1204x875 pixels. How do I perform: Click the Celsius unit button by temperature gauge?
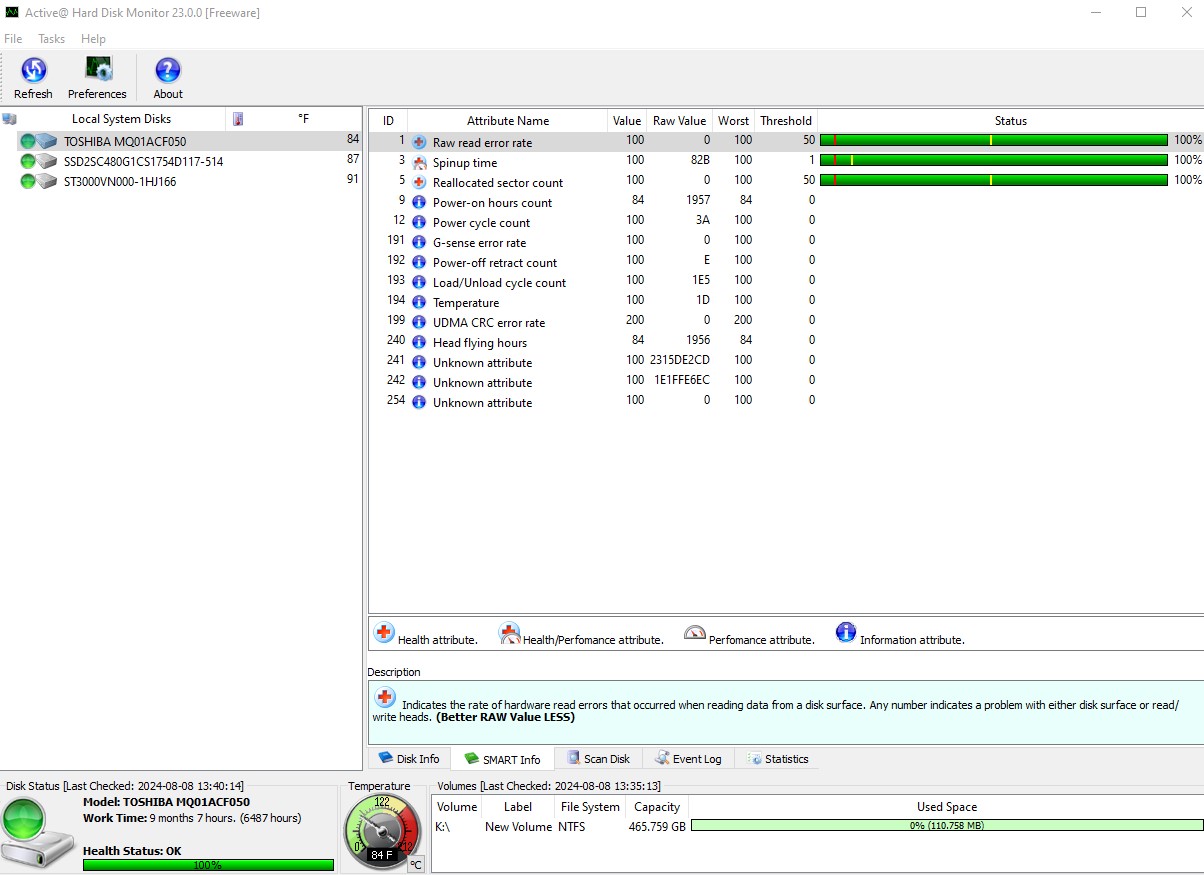pyautogui.click(x=416, y=864)
